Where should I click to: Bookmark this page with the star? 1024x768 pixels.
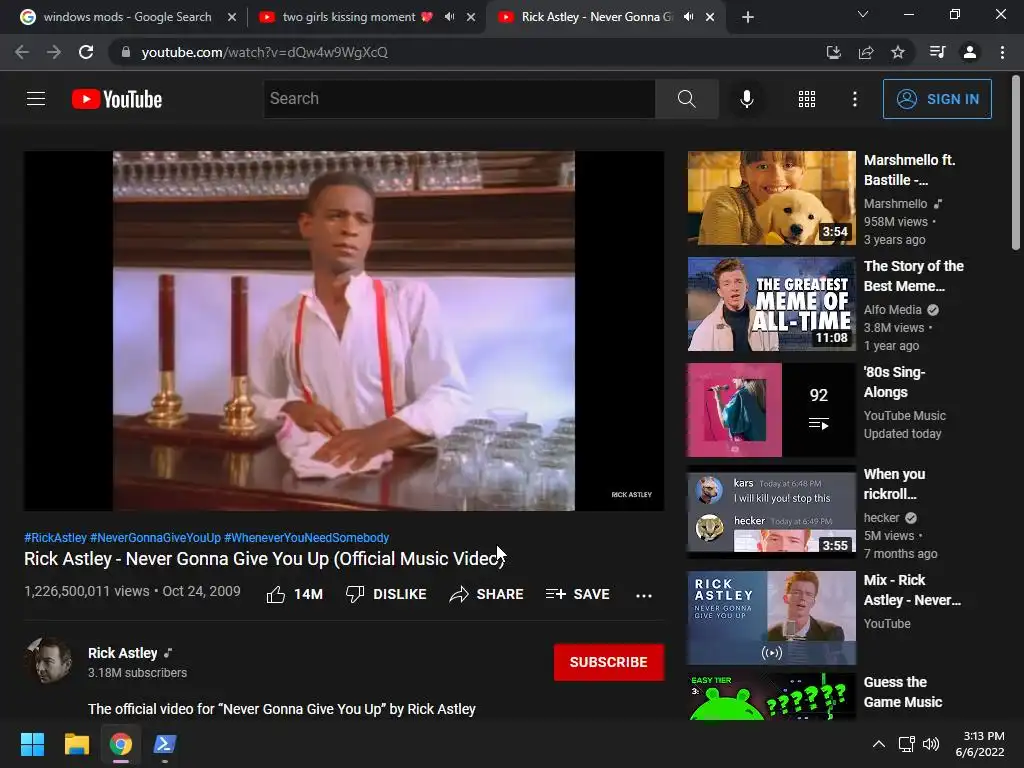tap(898, 52)
